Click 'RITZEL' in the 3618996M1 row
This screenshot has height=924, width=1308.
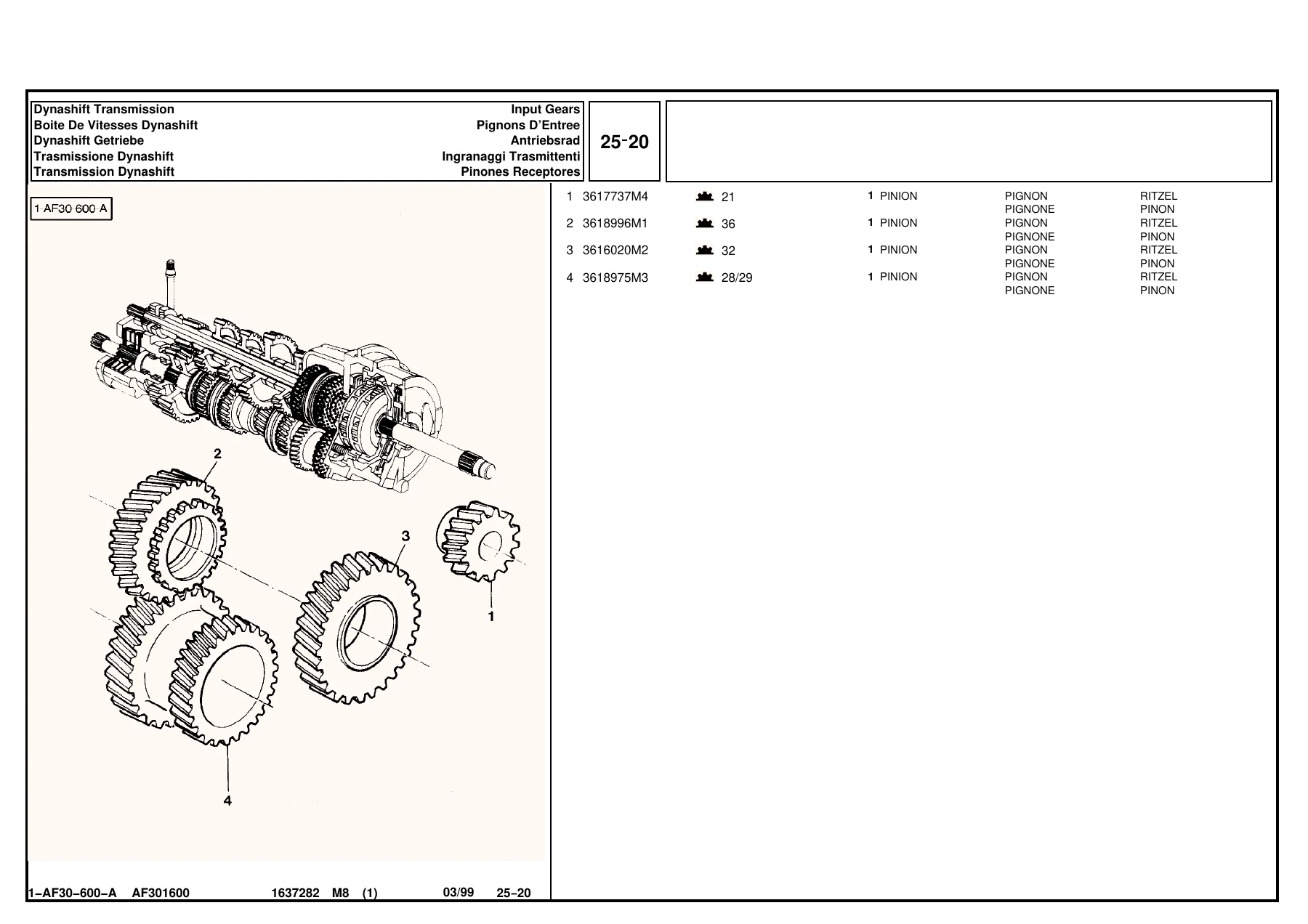(1158, 223)
